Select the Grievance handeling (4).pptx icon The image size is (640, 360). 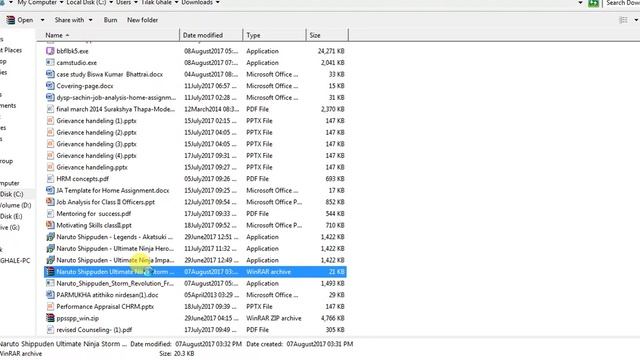[50, 156]
